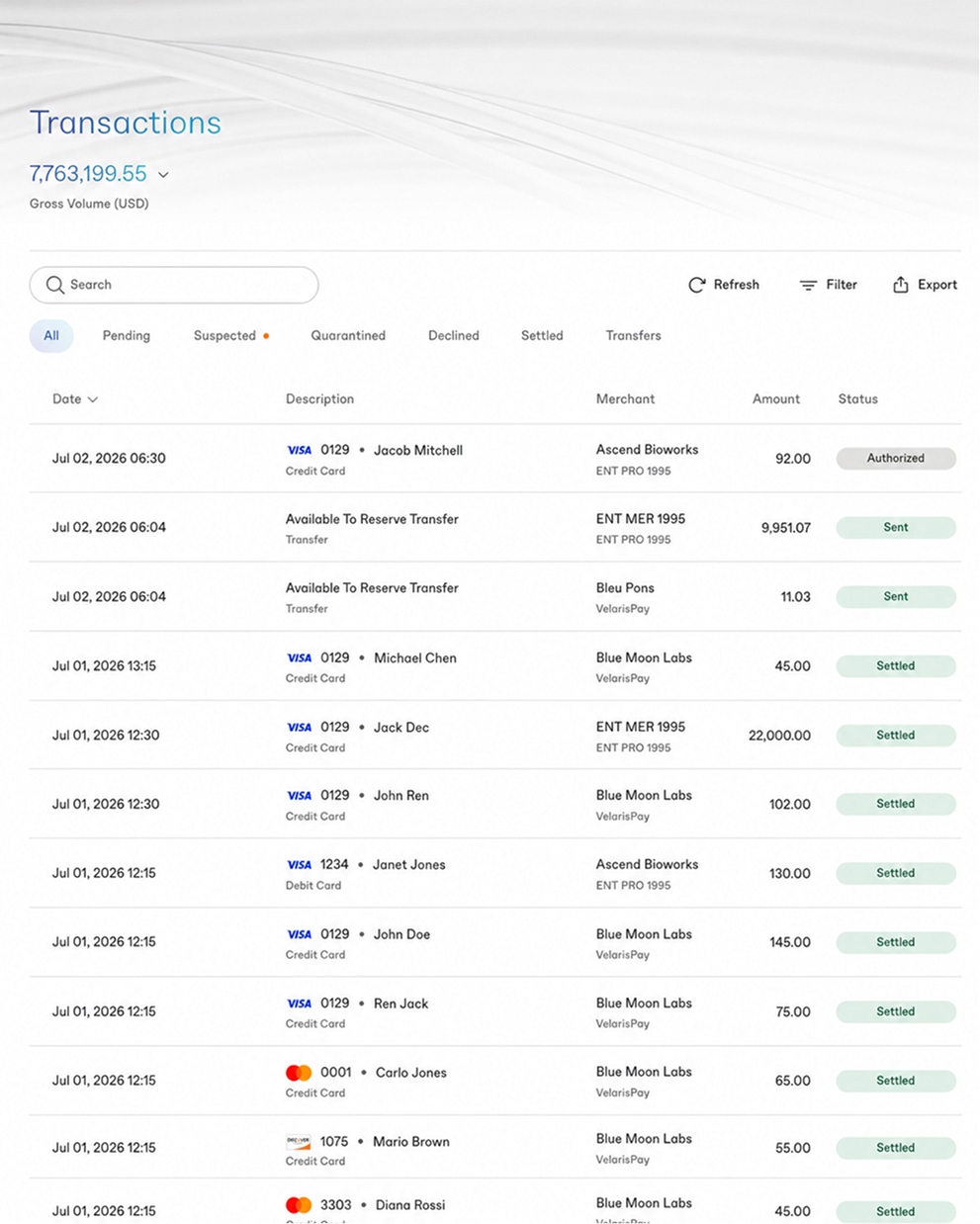Expand the gross volume dropdown chevron
This screenshot has height=1224, width=980.
pos(163,175)
